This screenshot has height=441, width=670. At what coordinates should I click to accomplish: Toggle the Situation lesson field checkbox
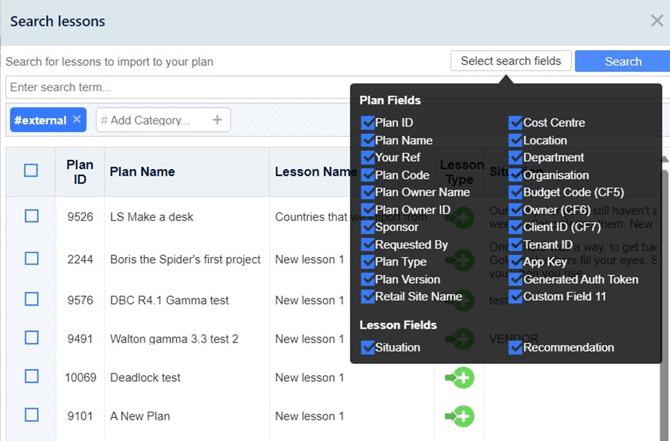[x=367, y=347]
